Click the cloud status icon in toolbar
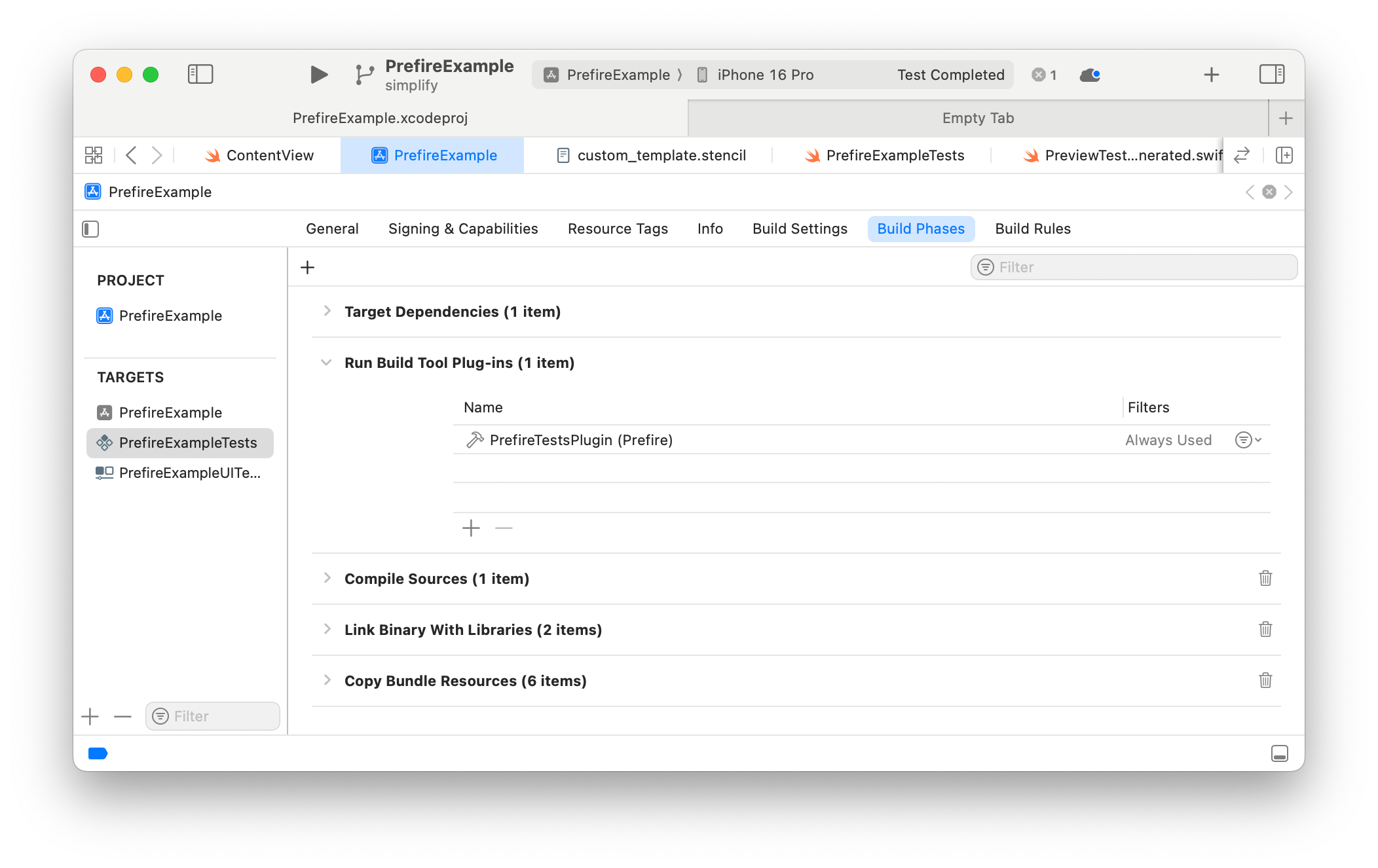1378x868 pixels. (x=1089, y=75)
